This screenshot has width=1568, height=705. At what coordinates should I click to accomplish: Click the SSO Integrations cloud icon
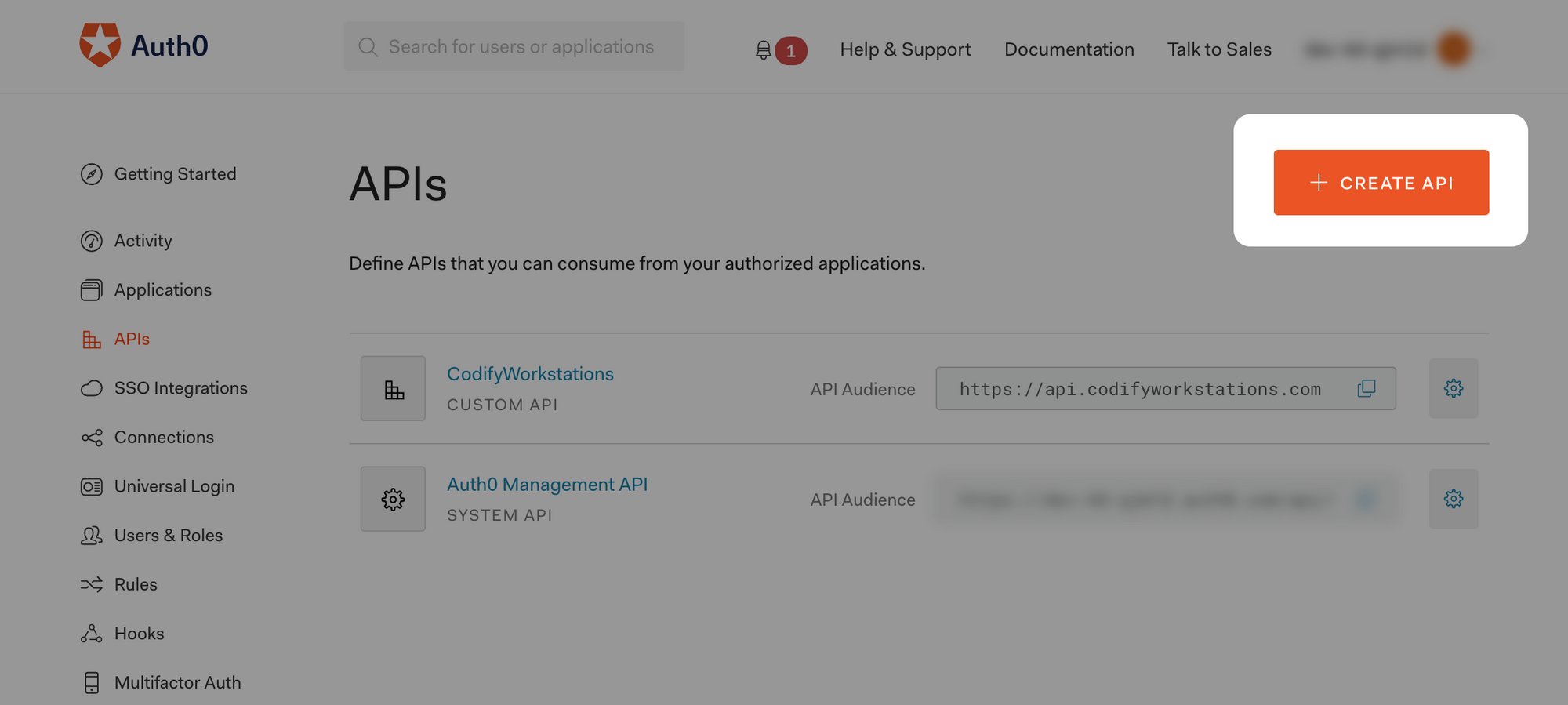click(92, 388)
